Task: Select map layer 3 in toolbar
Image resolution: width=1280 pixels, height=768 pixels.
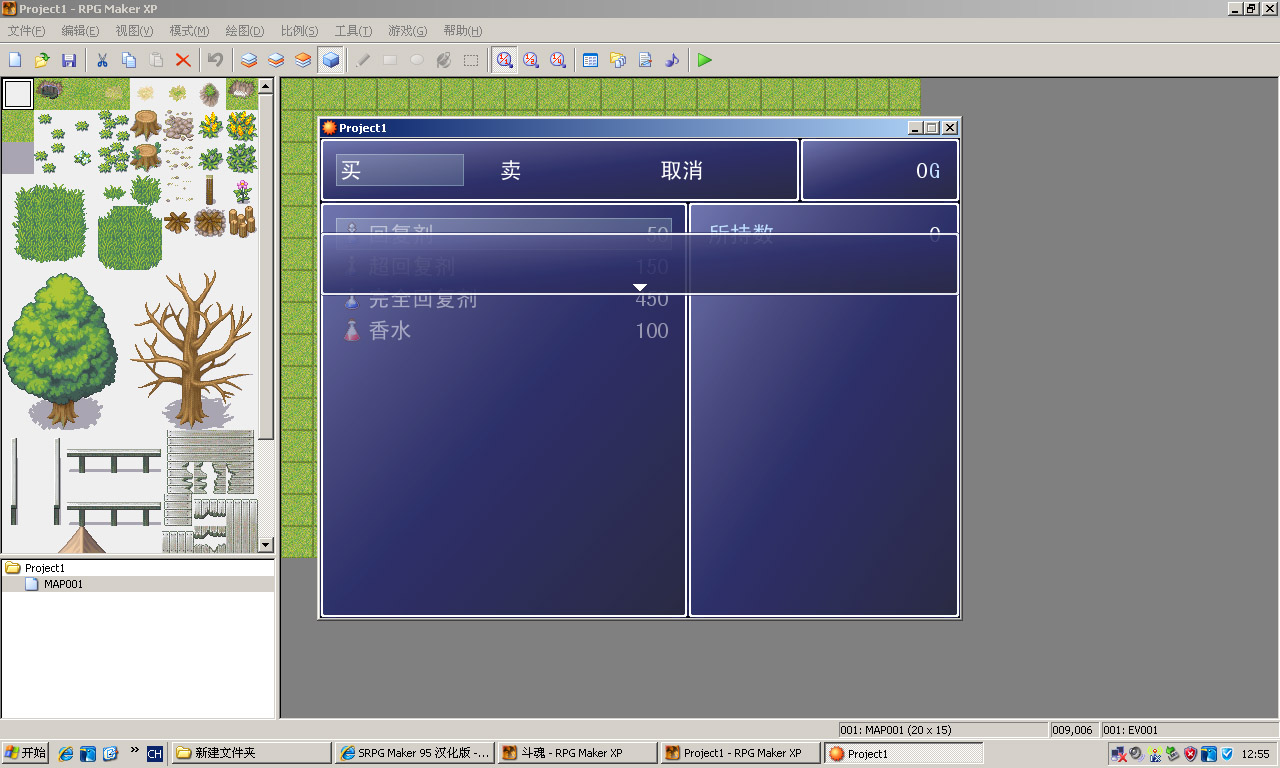Action: point(303,60)
